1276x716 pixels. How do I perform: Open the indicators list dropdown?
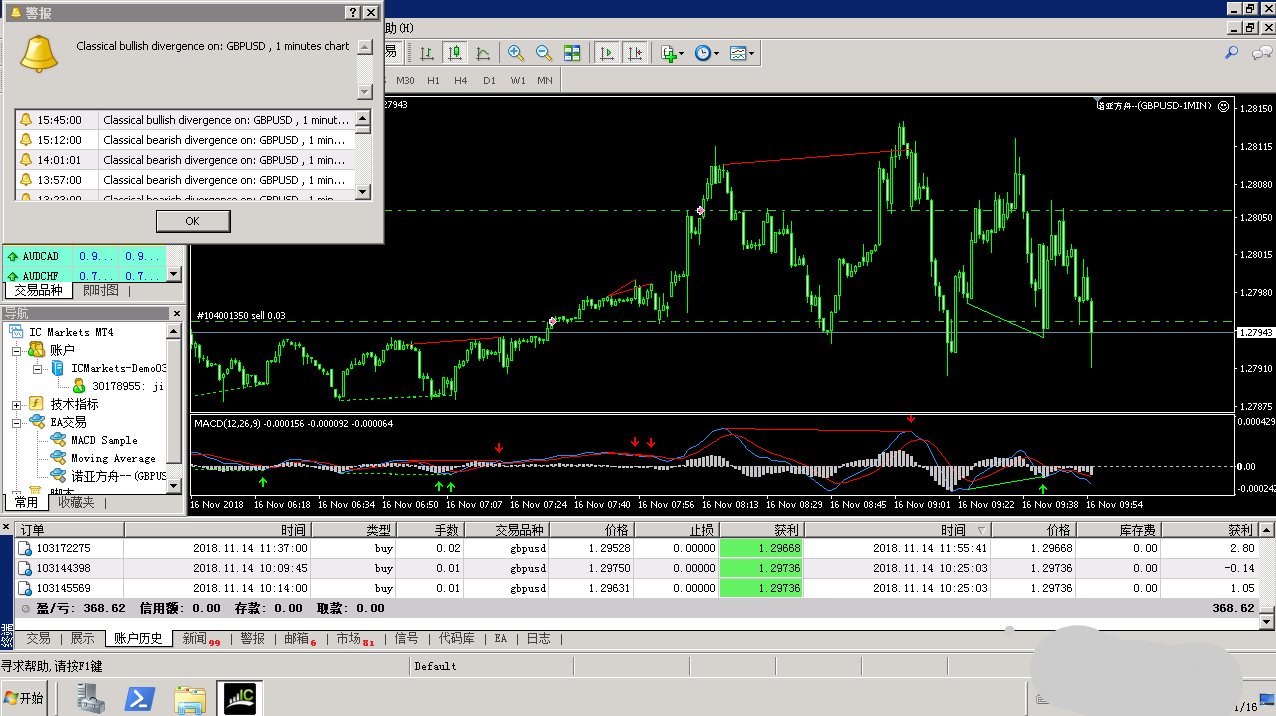(x=673, y=53)
